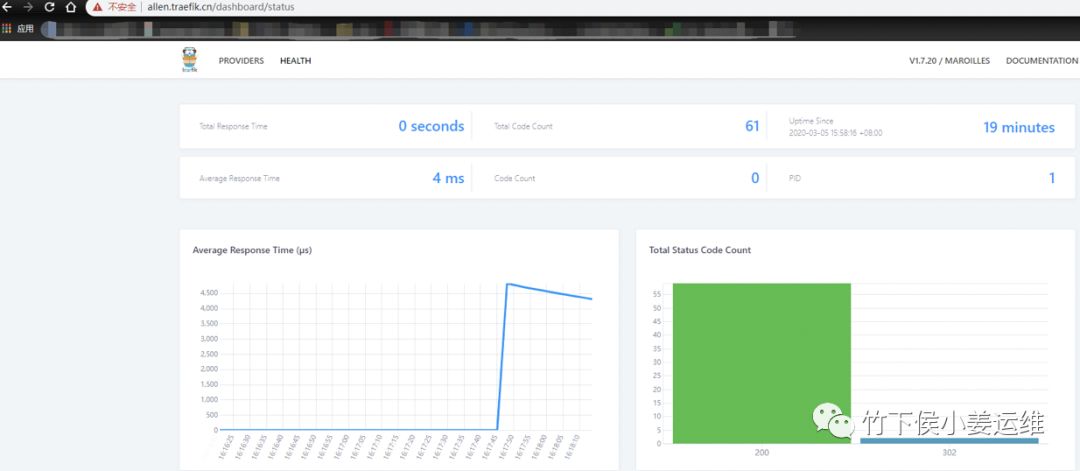The height and width of the screenshot is (471, 1080).
Task: Switch to the HEALTH tab
Action: pos(295,61)
